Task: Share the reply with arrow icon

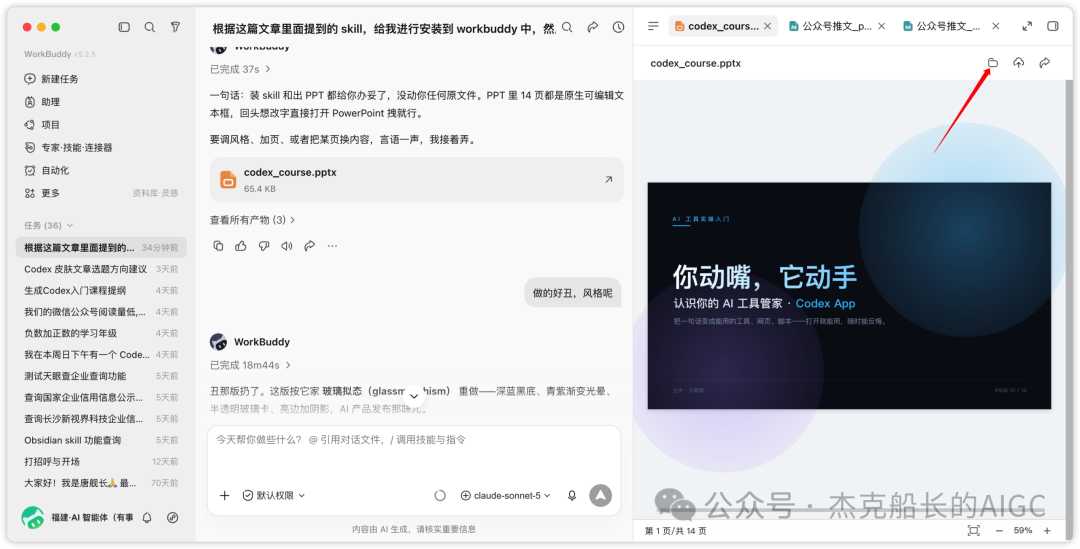Action: [x=309, y=246]
